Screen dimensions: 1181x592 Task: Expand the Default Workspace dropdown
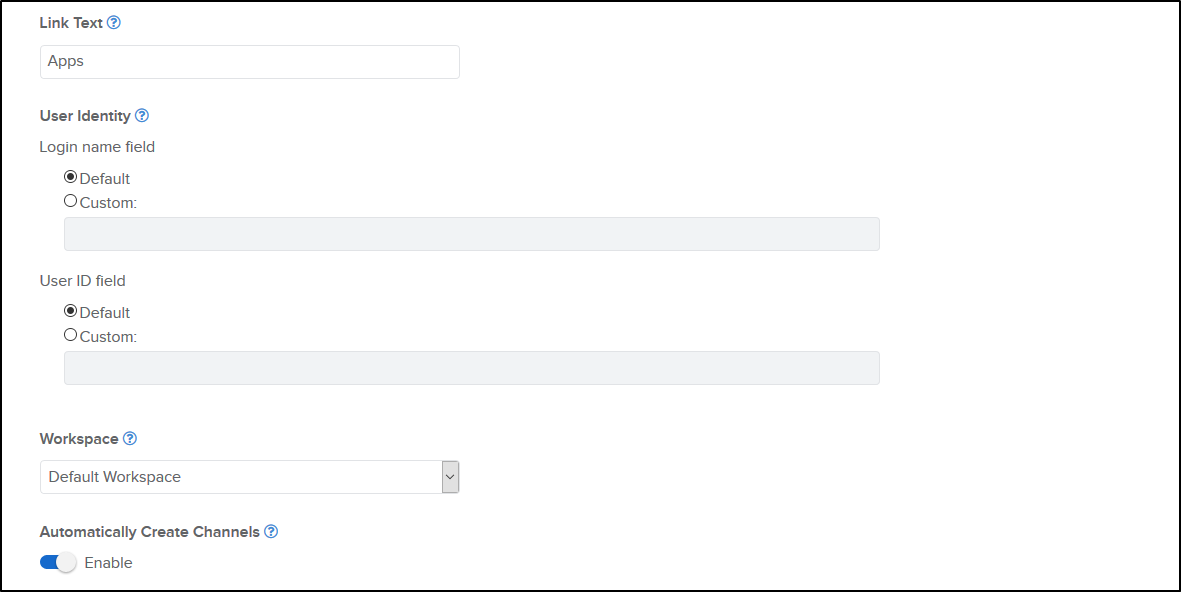450,477
